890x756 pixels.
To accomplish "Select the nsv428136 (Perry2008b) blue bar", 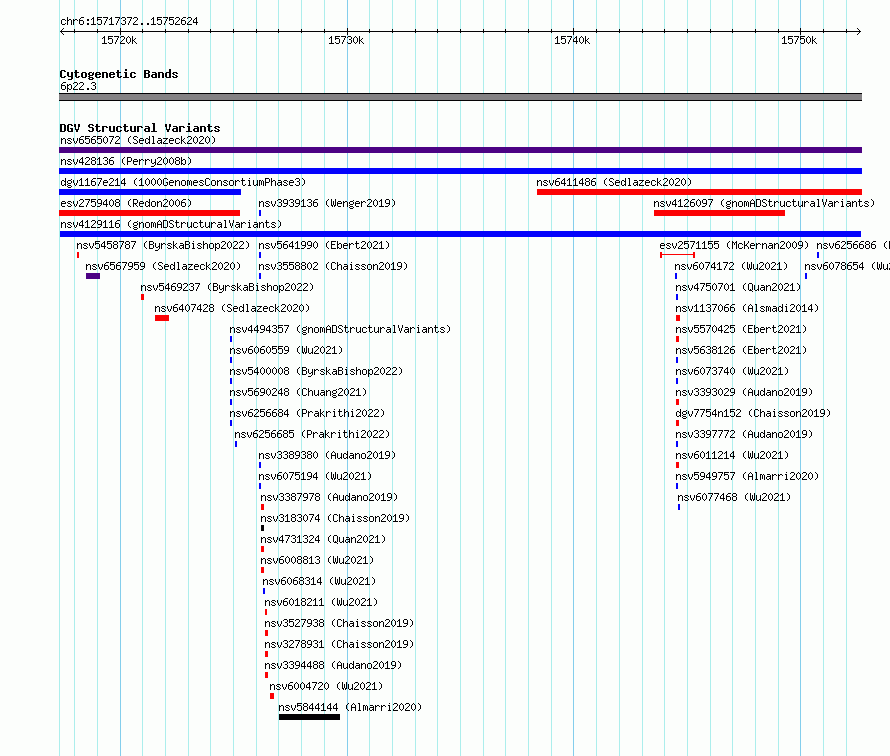I will click(x=460, y=171).
